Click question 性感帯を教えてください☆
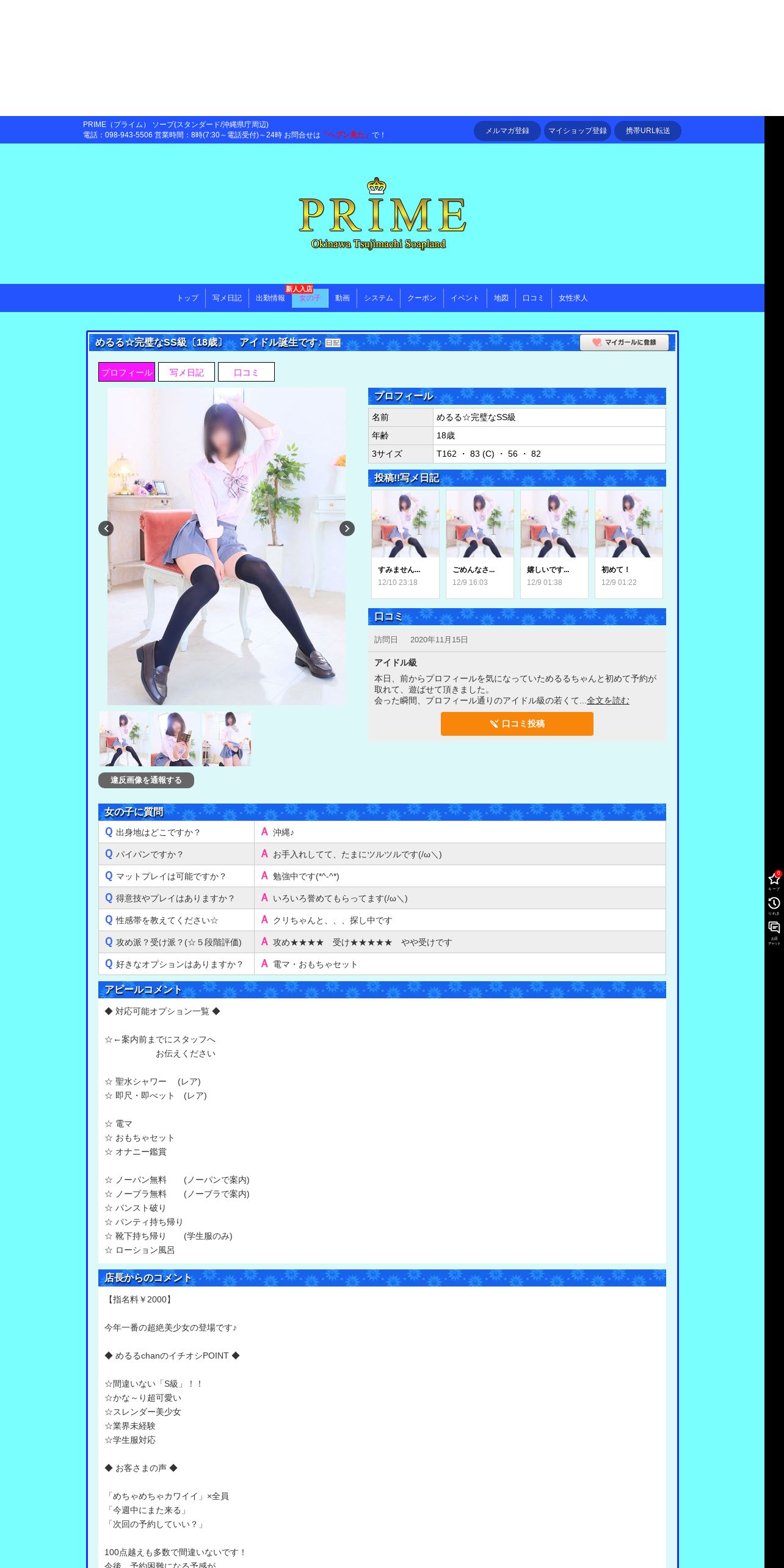Screen dimensions: 784x1568 pos(167,920)
